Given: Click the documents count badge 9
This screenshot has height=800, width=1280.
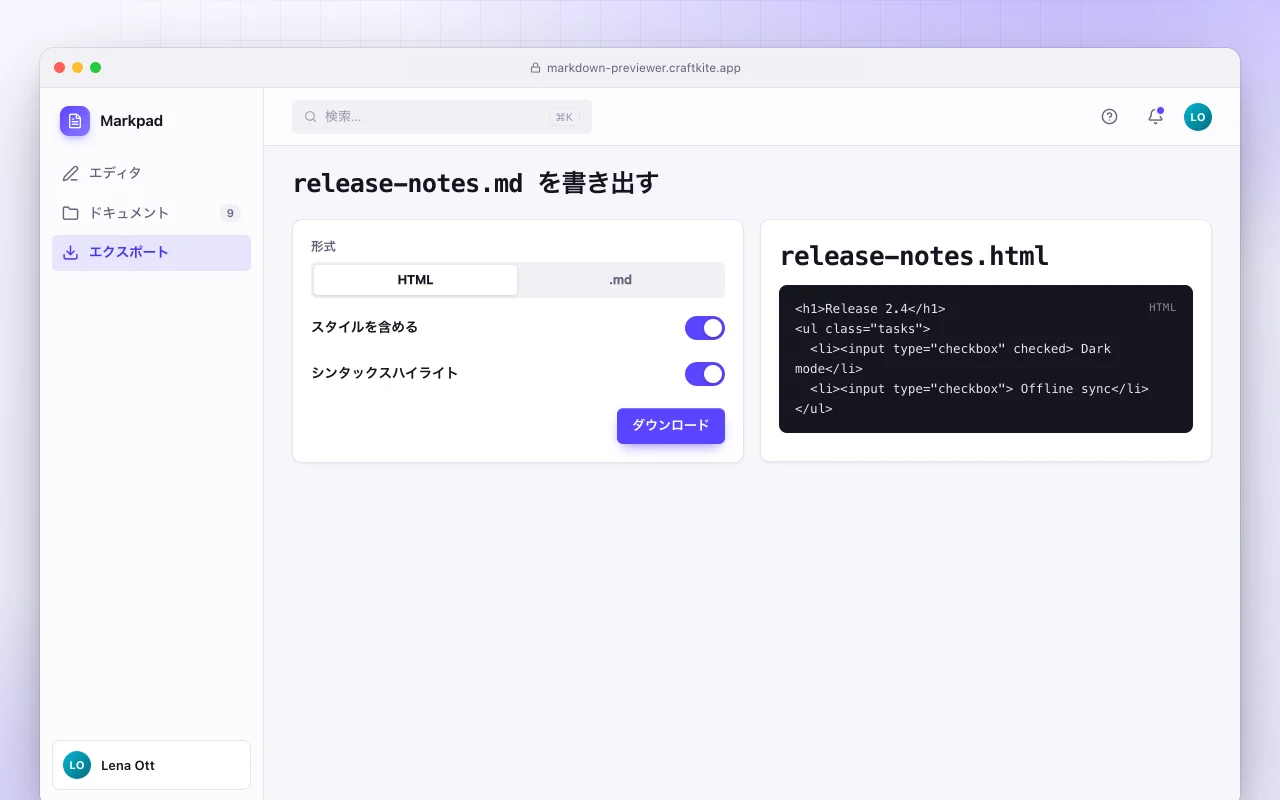Looking at the screenshot, I should [230, 213].
